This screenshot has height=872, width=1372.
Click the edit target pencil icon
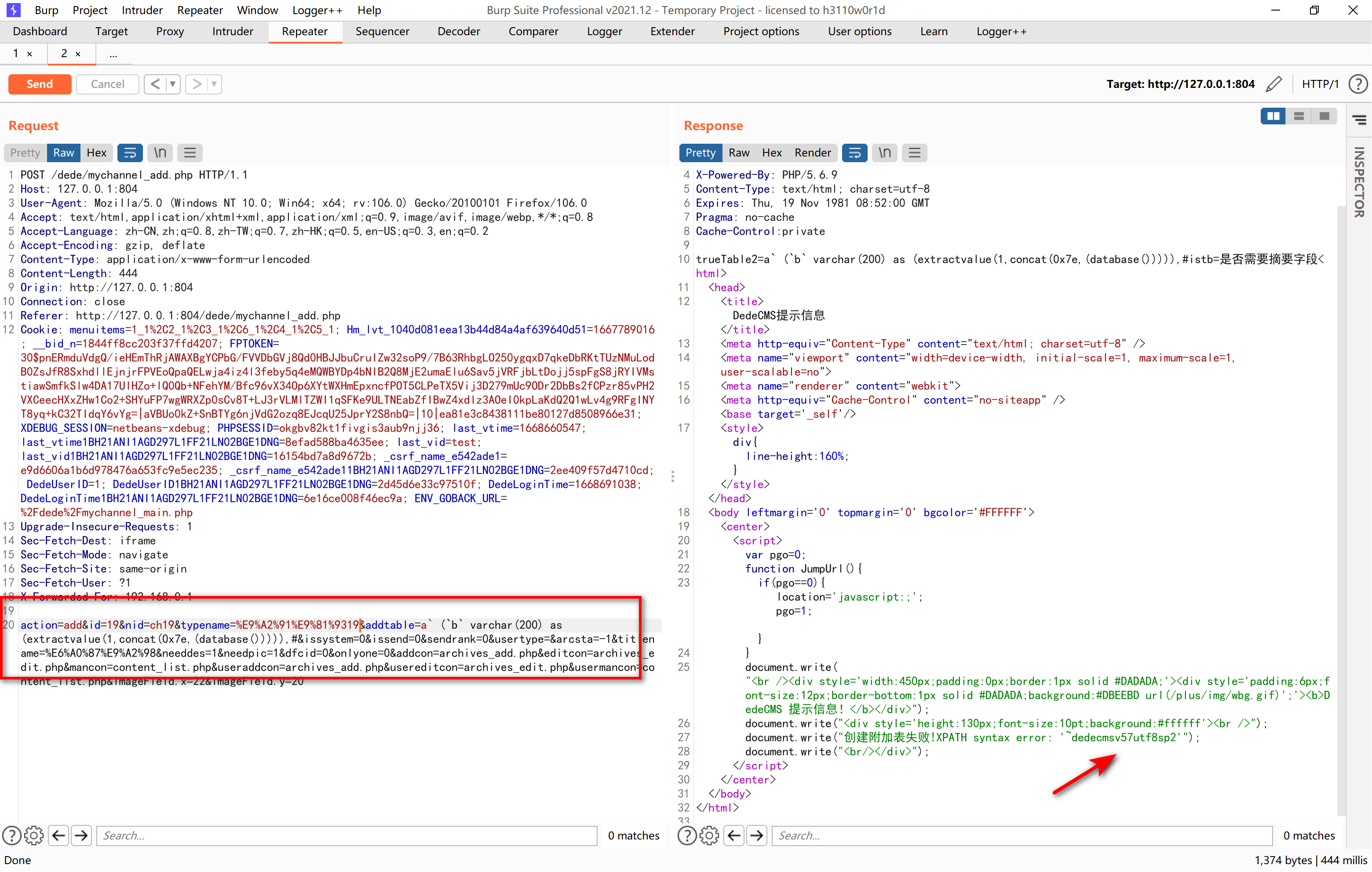[x=1274, y=84]
